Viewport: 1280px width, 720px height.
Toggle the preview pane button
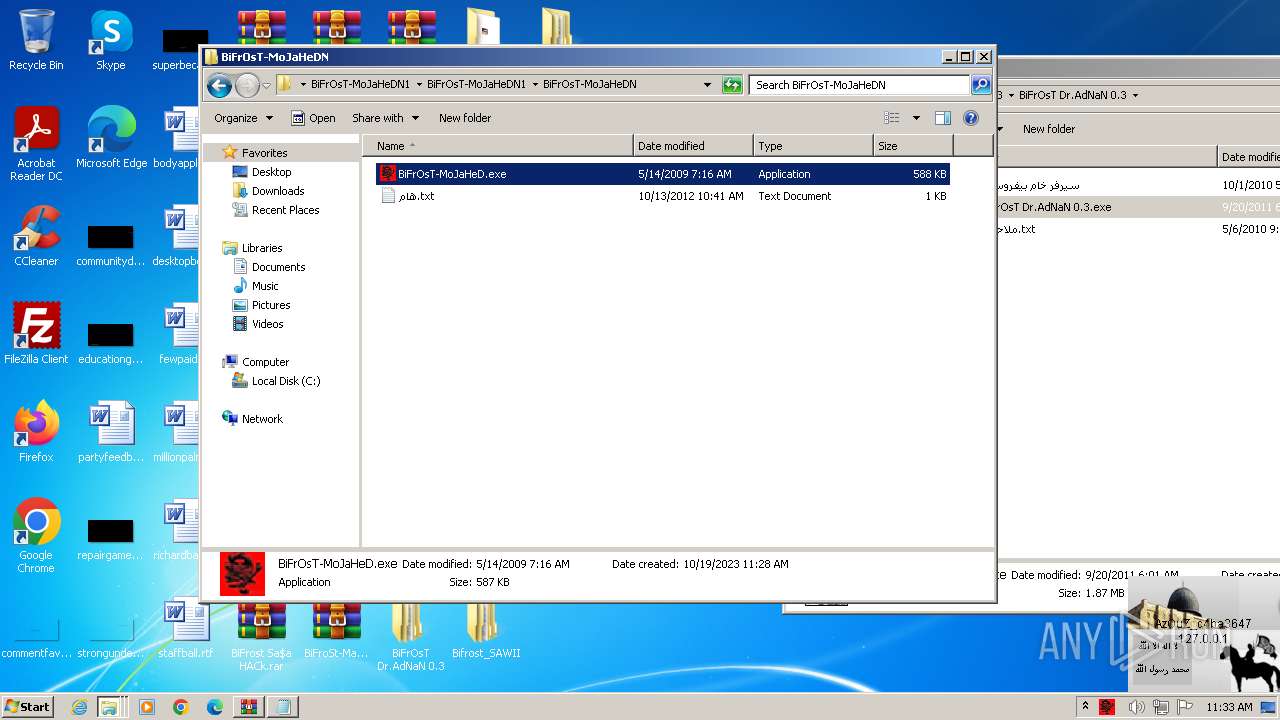[x=942, y=118]
